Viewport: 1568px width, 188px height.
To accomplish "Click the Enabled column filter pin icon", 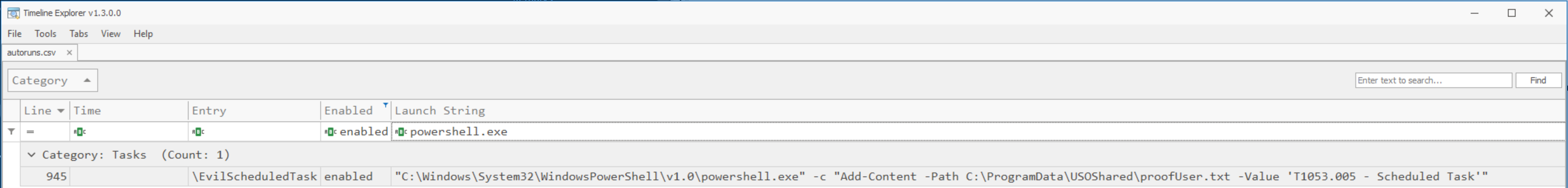I will tap(386, 105).
